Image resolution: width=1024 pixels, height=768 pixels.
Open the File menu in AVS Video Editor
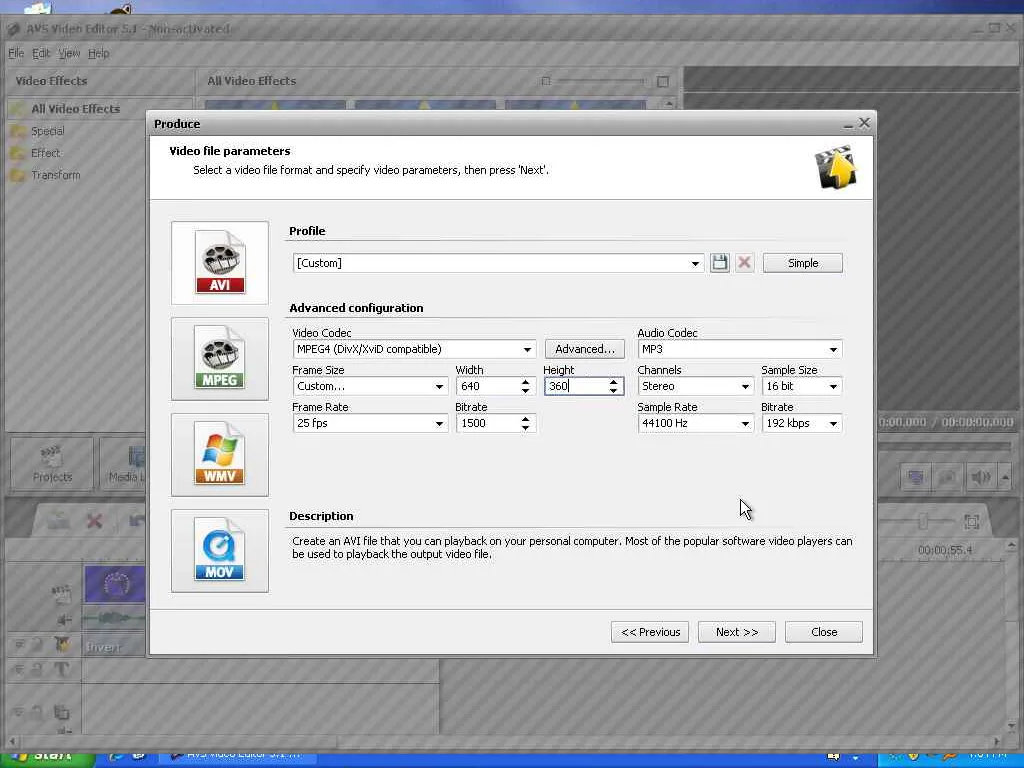point(16,54)
